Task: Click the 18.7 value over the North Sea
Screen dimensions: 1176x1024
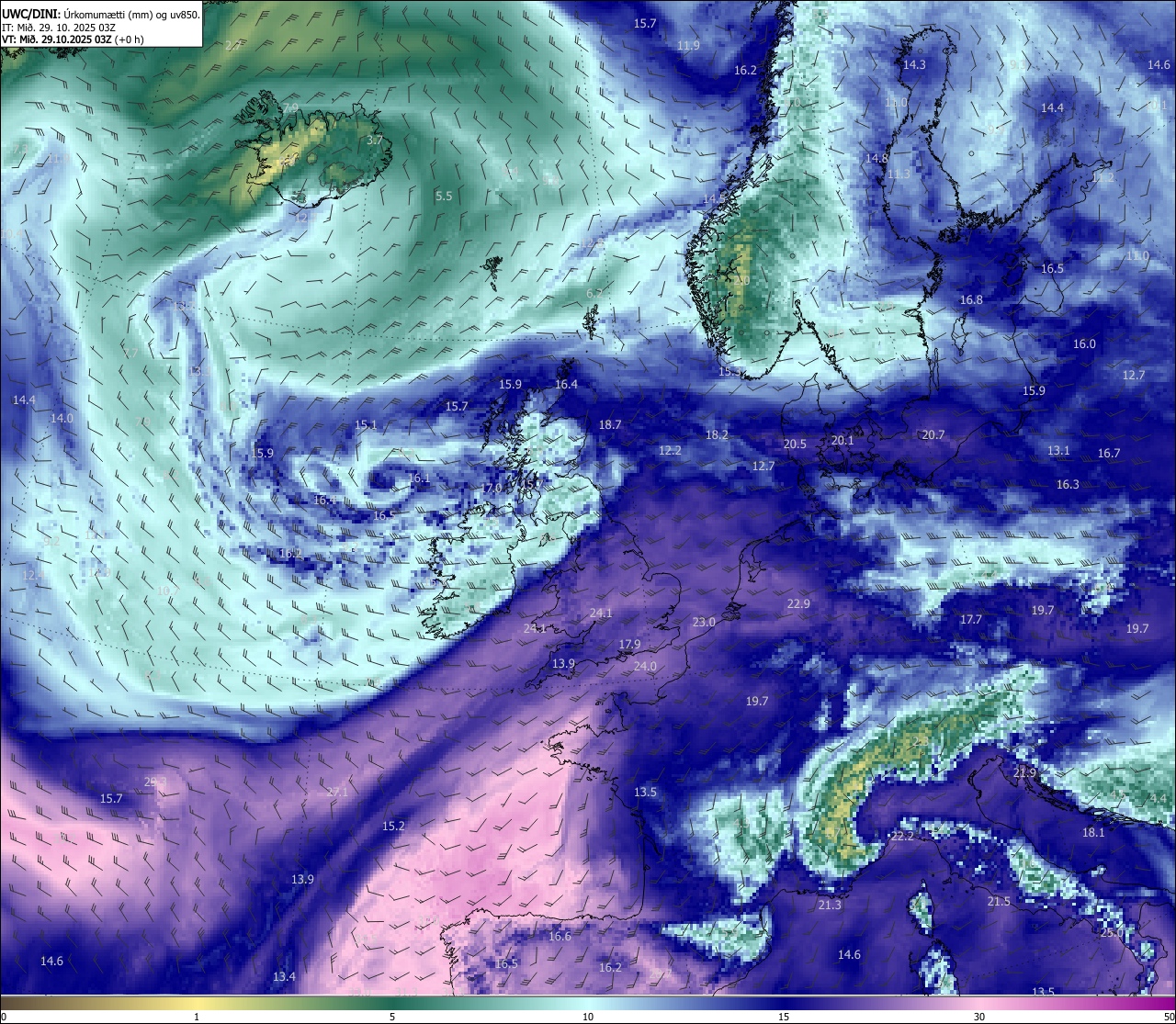Action: (x=610, y=424)
